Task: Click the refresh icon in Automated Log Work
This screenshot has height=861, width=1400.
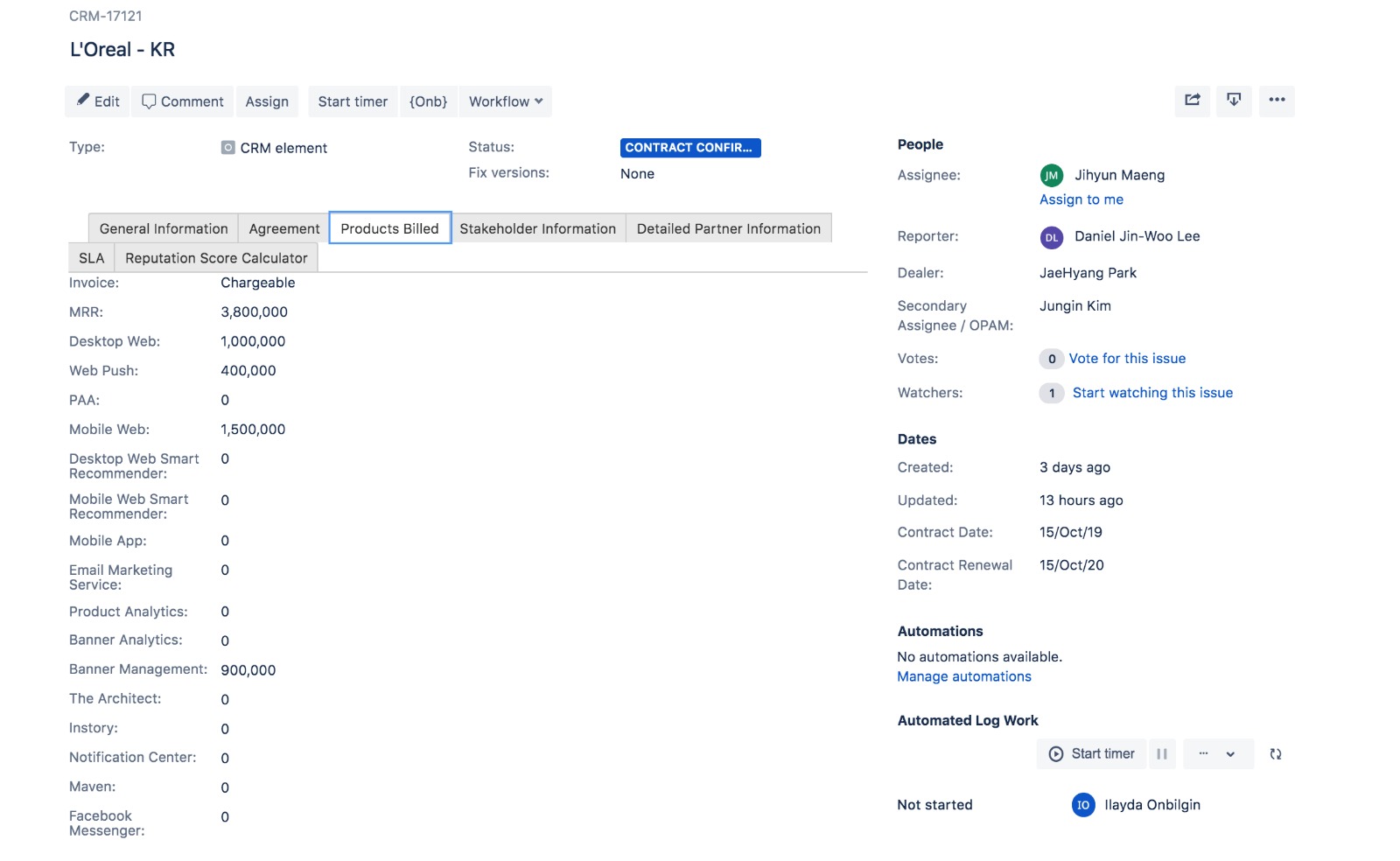Action: tap(1275, 754)
